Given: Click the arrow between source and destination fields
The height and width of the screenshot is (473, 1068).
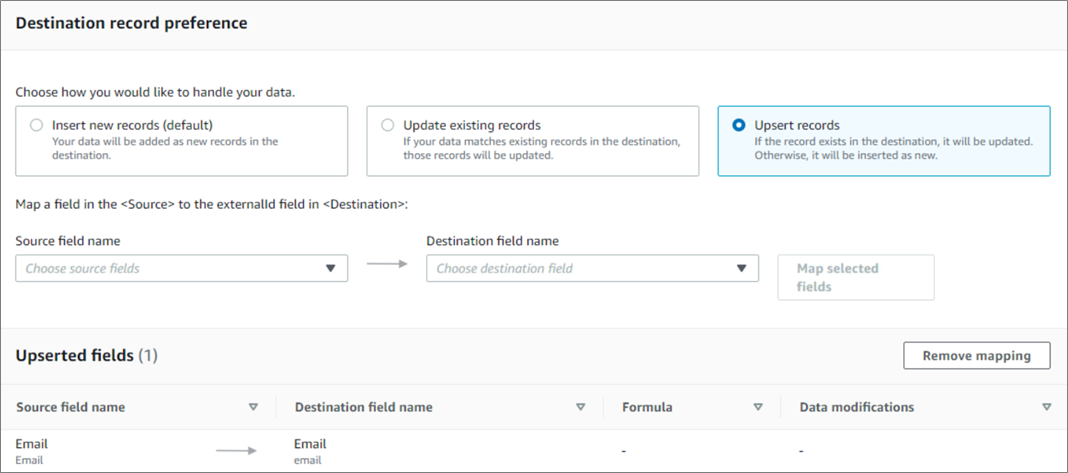Looking at the screenshot, I should (x=387, y=265).
